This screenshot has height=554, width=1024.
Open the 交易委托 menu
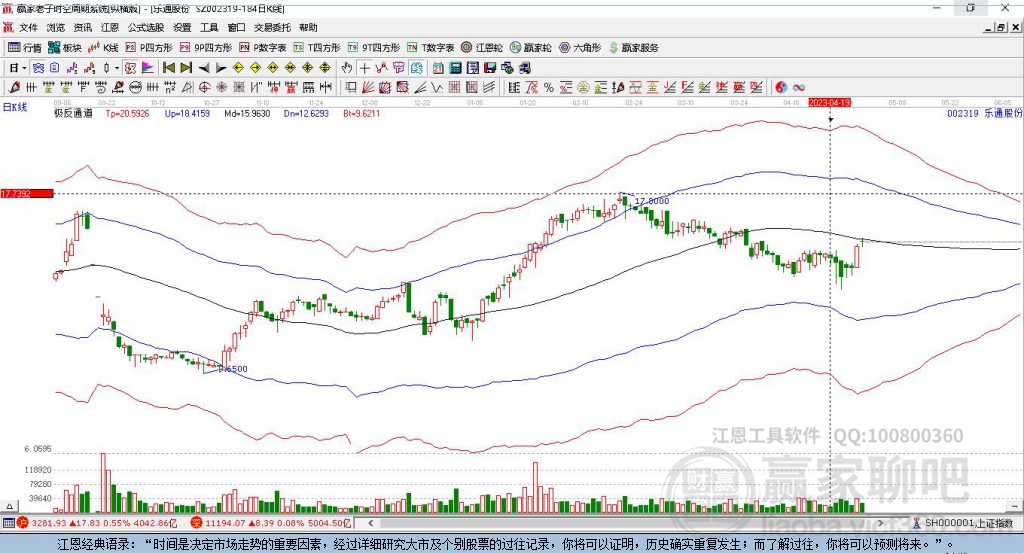point(272,27)
